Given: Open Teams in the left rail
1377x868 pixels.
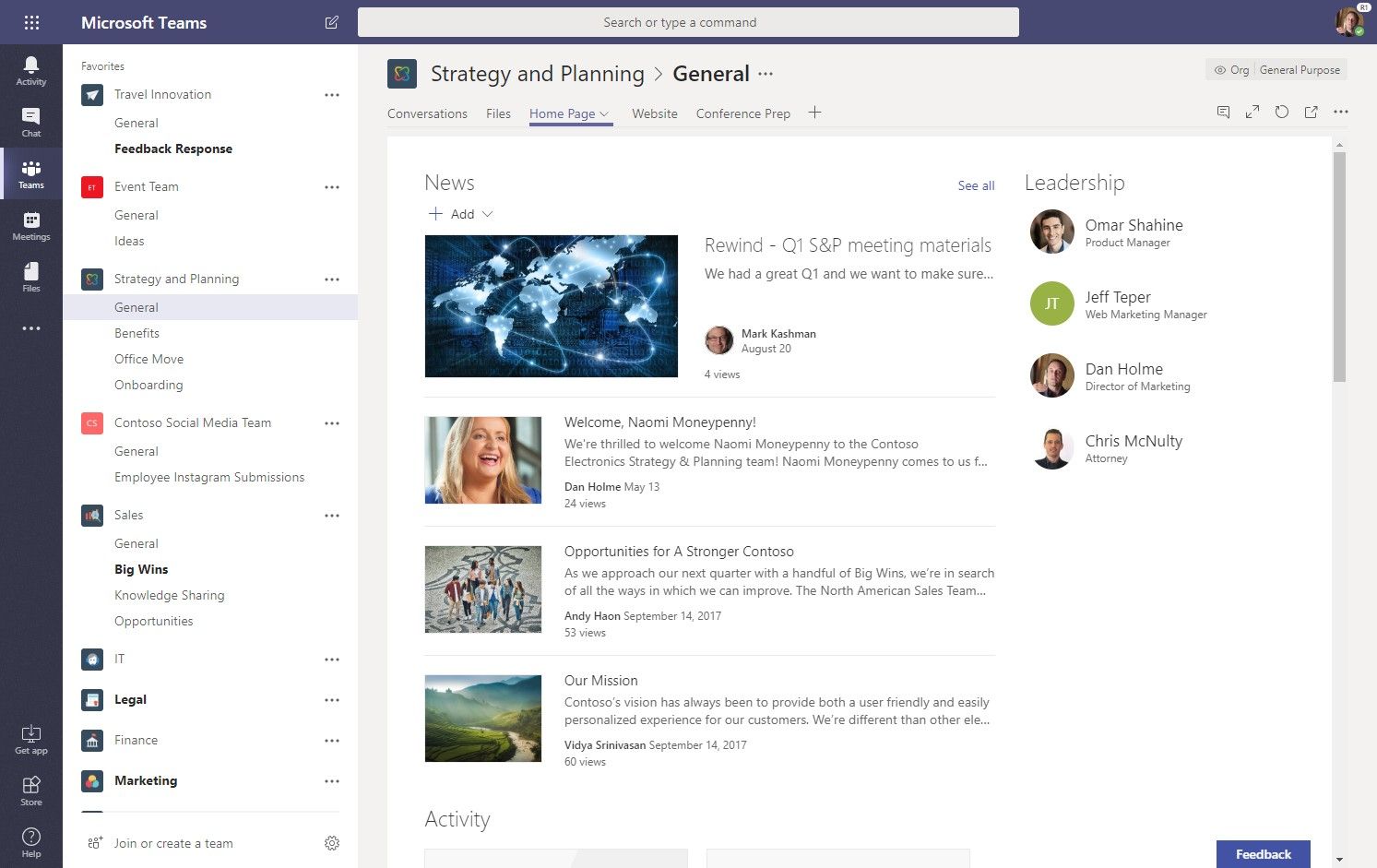Looking at the screenshot, I should click(31, 173).
